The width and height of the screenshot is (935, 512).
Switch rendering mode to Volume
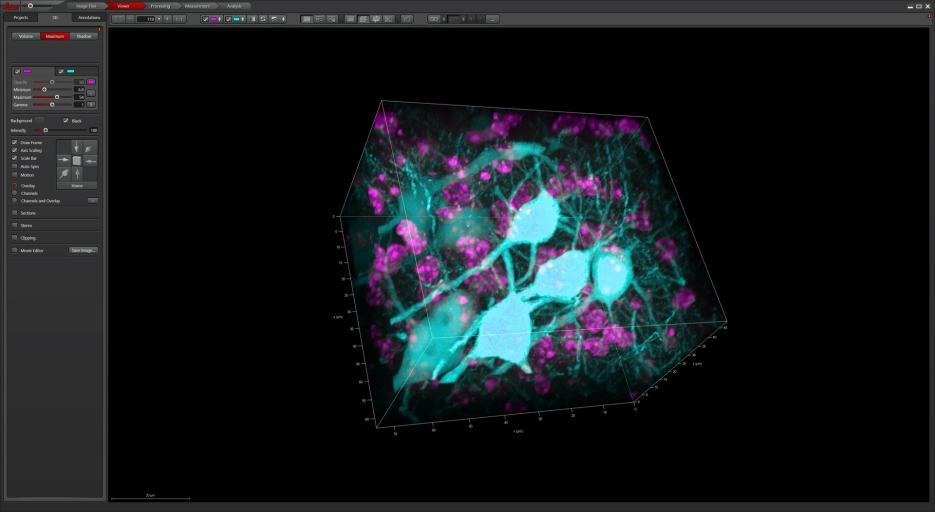(26, 36)
